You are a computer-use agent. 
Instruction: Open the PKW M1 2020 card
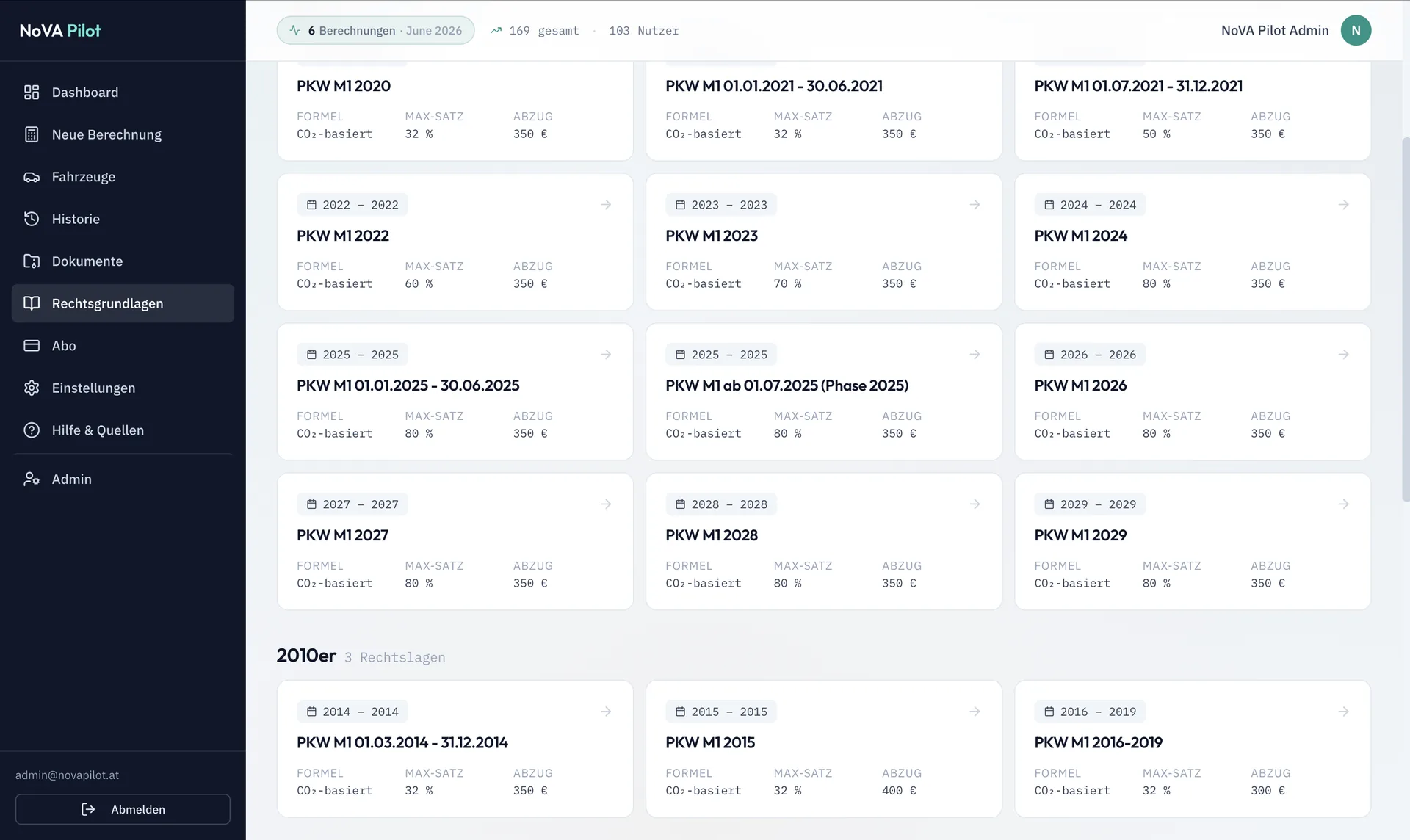[x=455, y=110]
